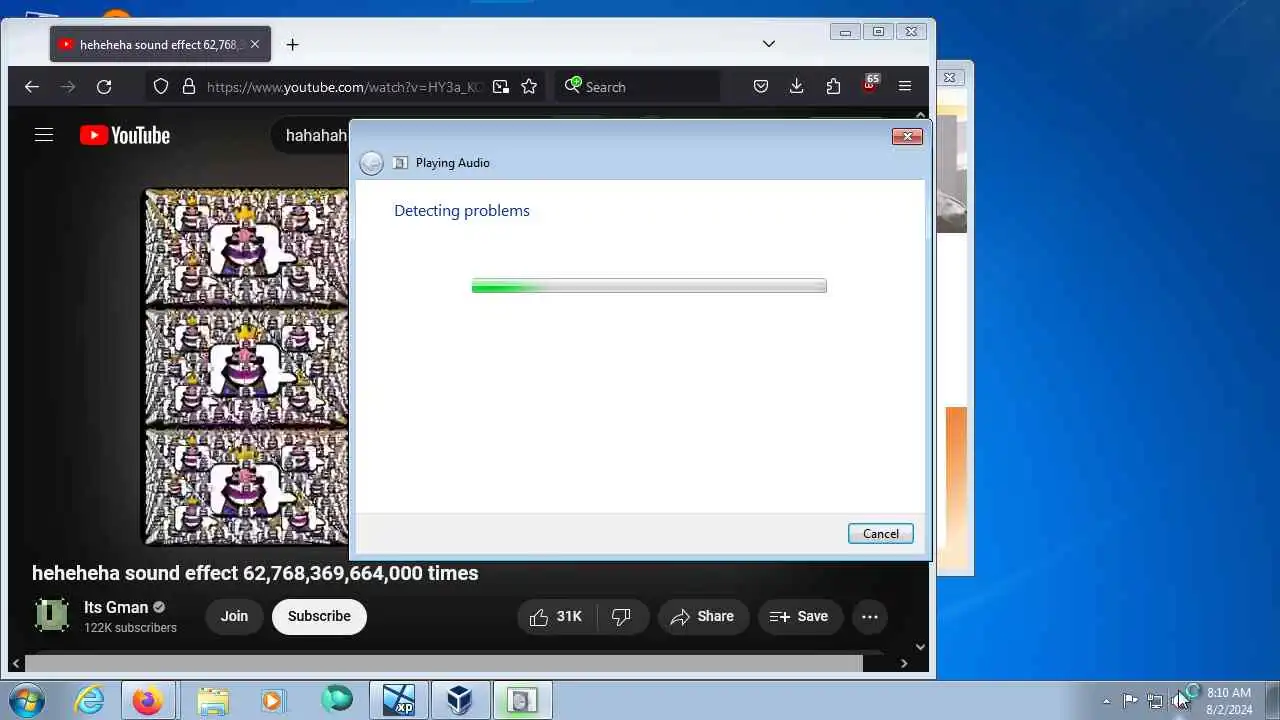Launch Internet Explorer from taskbar

90,700
